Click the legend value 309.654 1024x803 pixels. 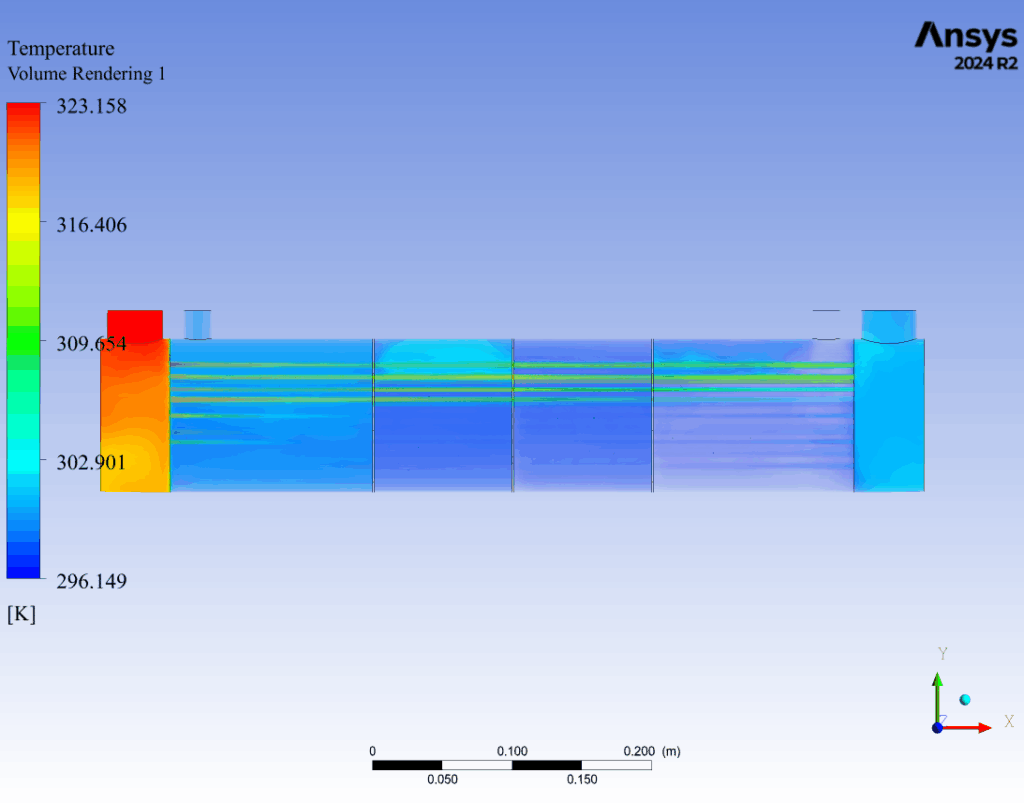(x=90, y=343)
